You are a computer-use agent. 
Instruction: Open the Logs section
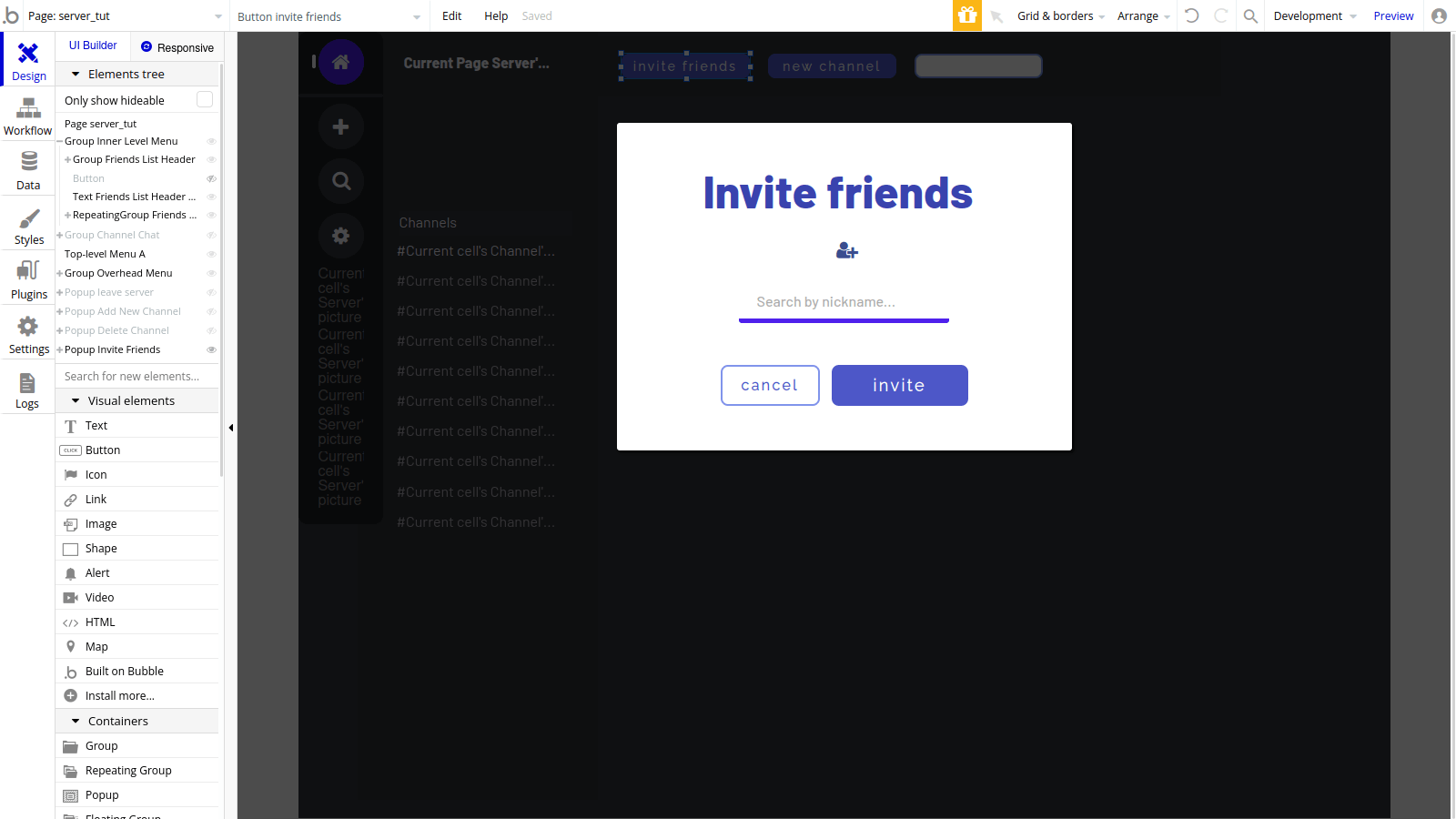point(27,389)
